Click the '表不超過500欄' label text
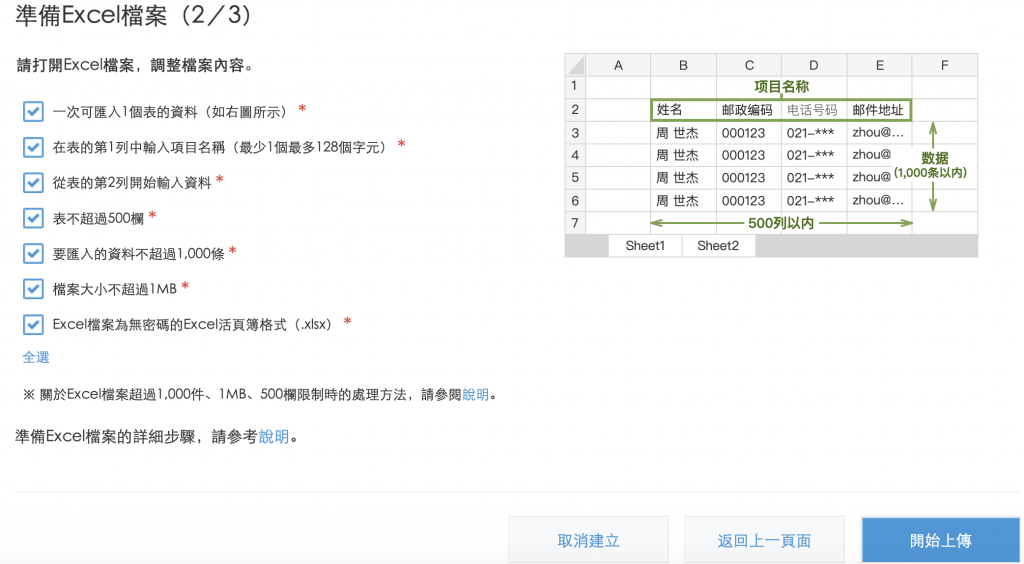Viewport: 1024px width, 564px height. (98, 218)
